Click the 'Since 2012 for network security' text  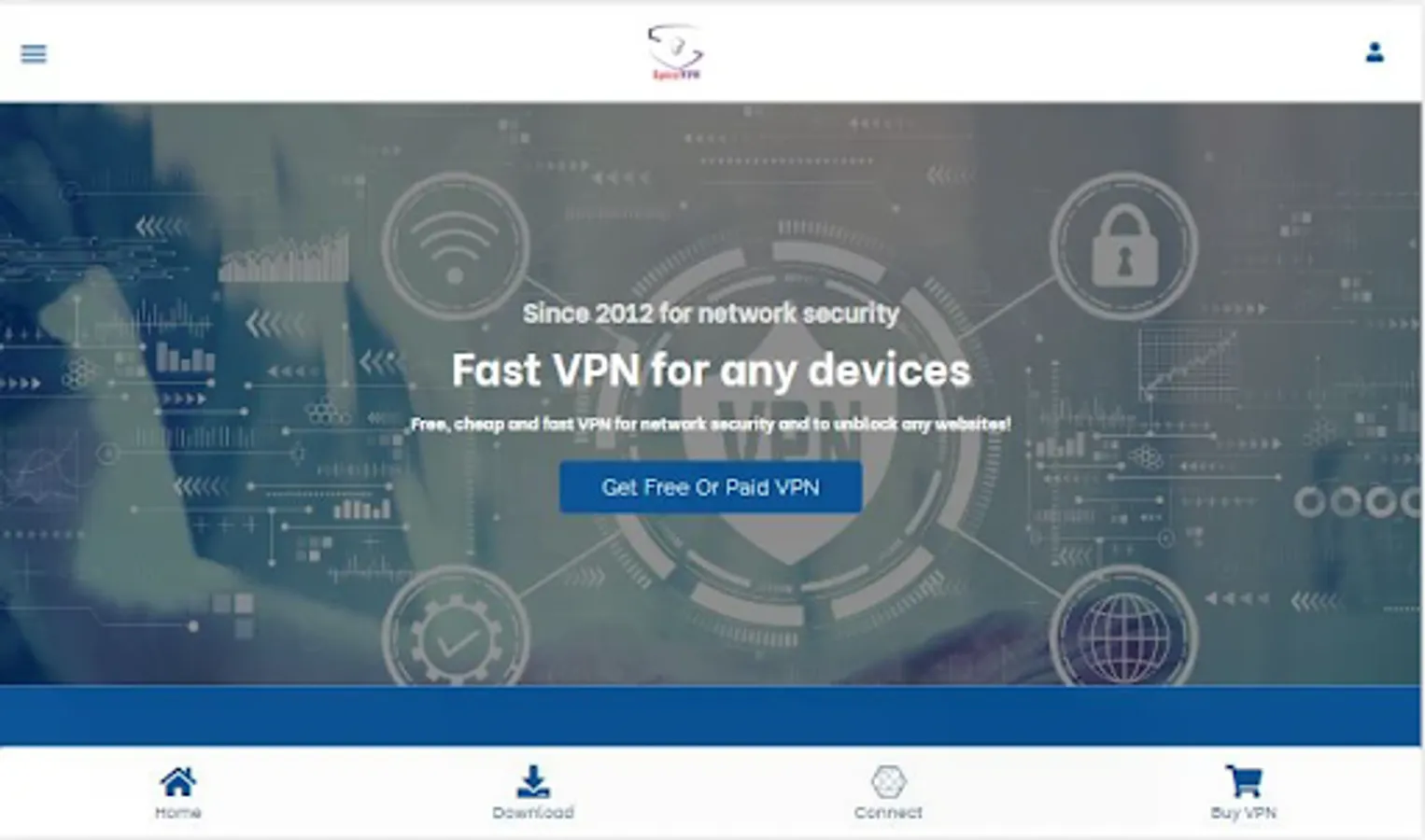pos(711,314)
